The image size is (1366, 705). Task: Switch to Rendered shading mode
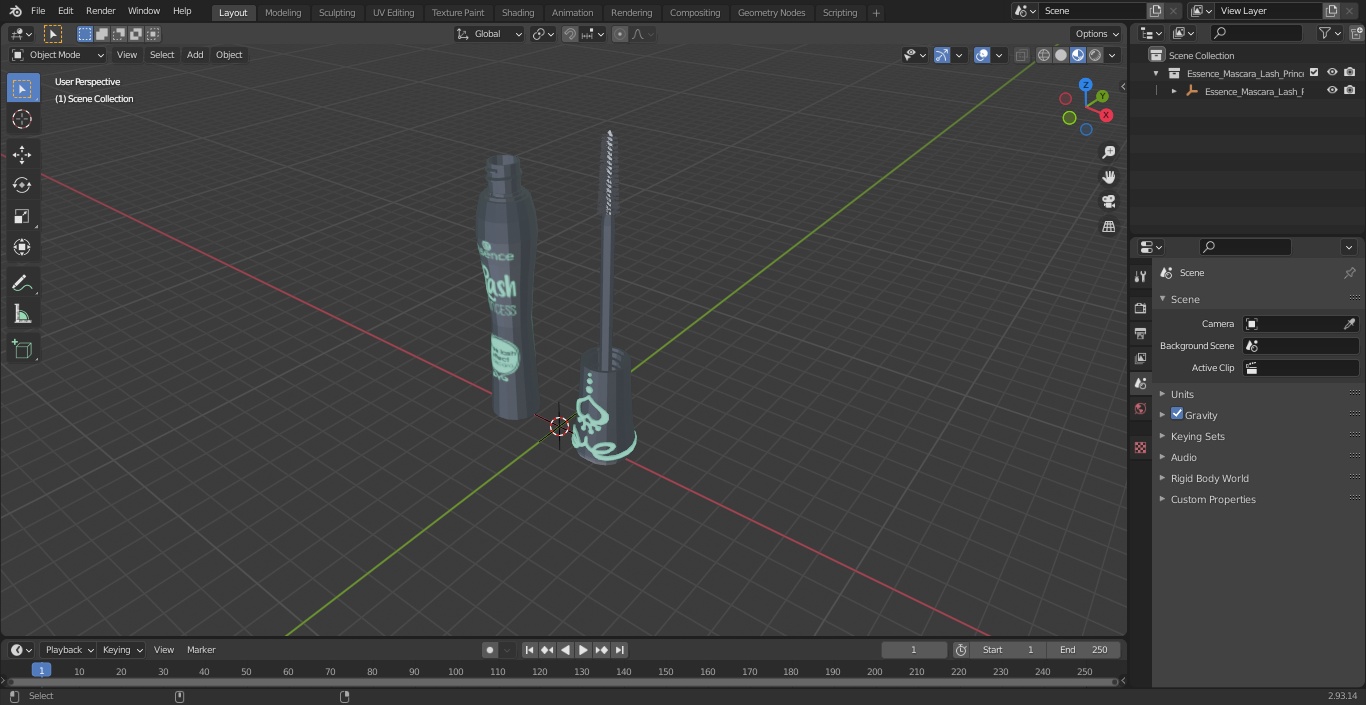pos(1095,55)
